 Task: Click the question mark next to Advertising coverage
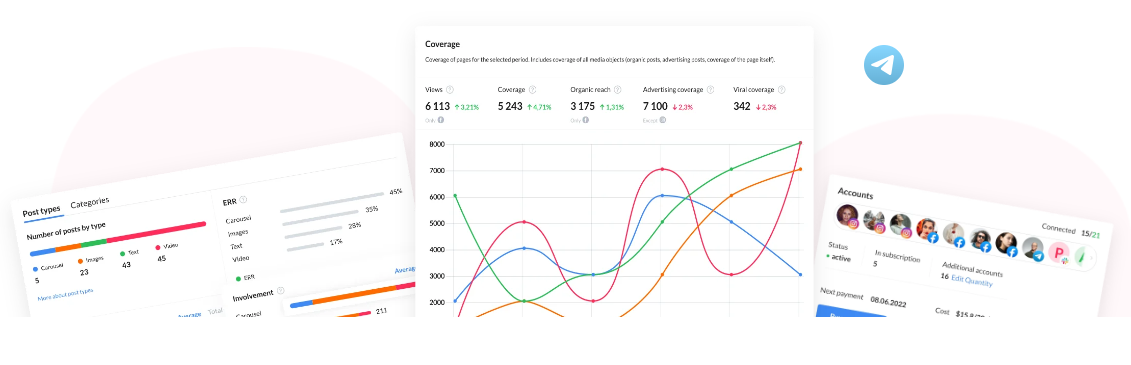pyautogui.click(x=710, y=90)
